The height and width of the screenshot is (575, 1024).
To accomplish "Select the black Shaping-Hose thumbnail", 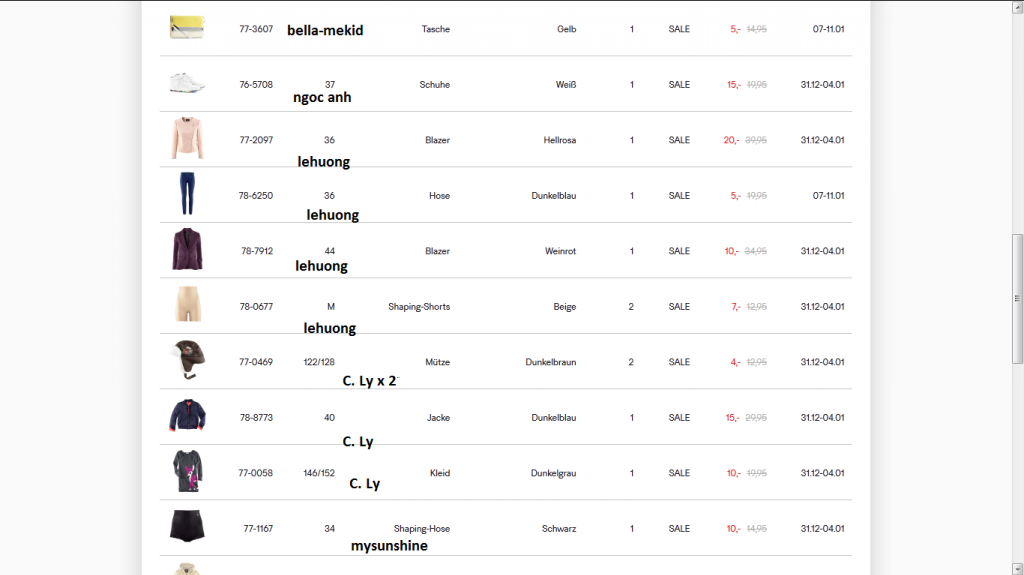I will coord(187,527).
